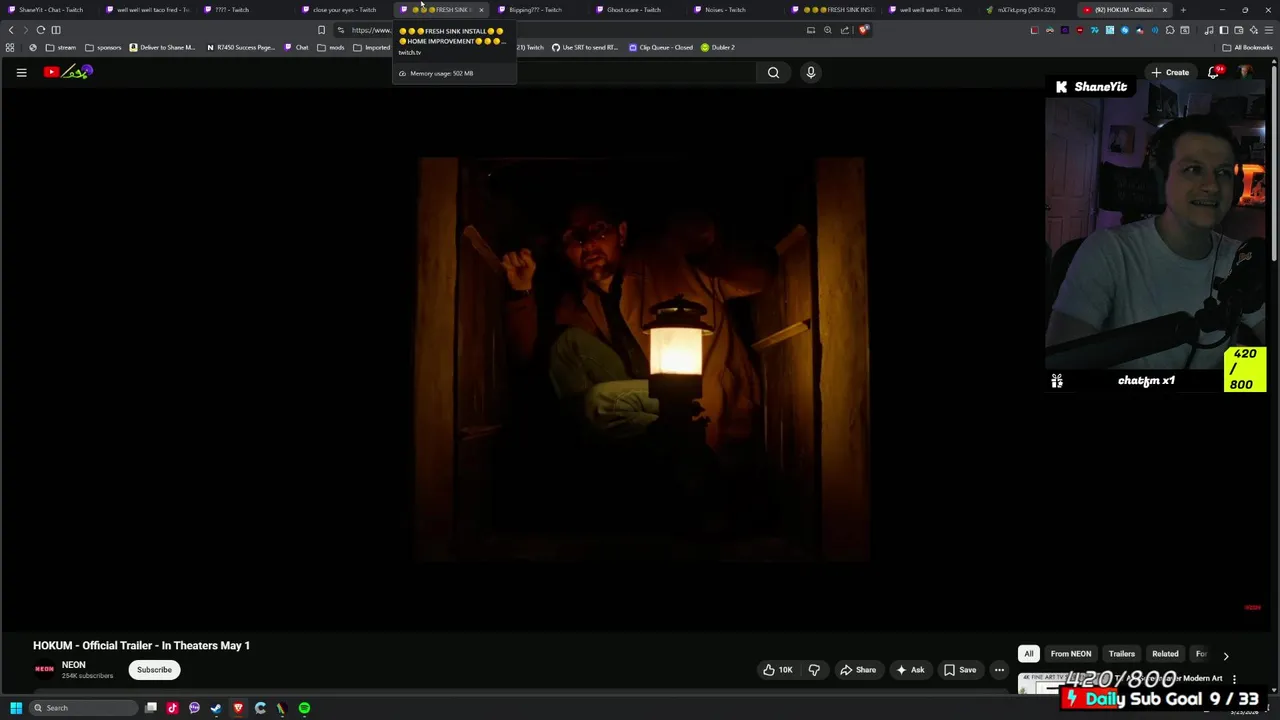Viewport: 1280px width, 720px height.
Task: Share the HOKUM trailer
Action: [858, 670]
